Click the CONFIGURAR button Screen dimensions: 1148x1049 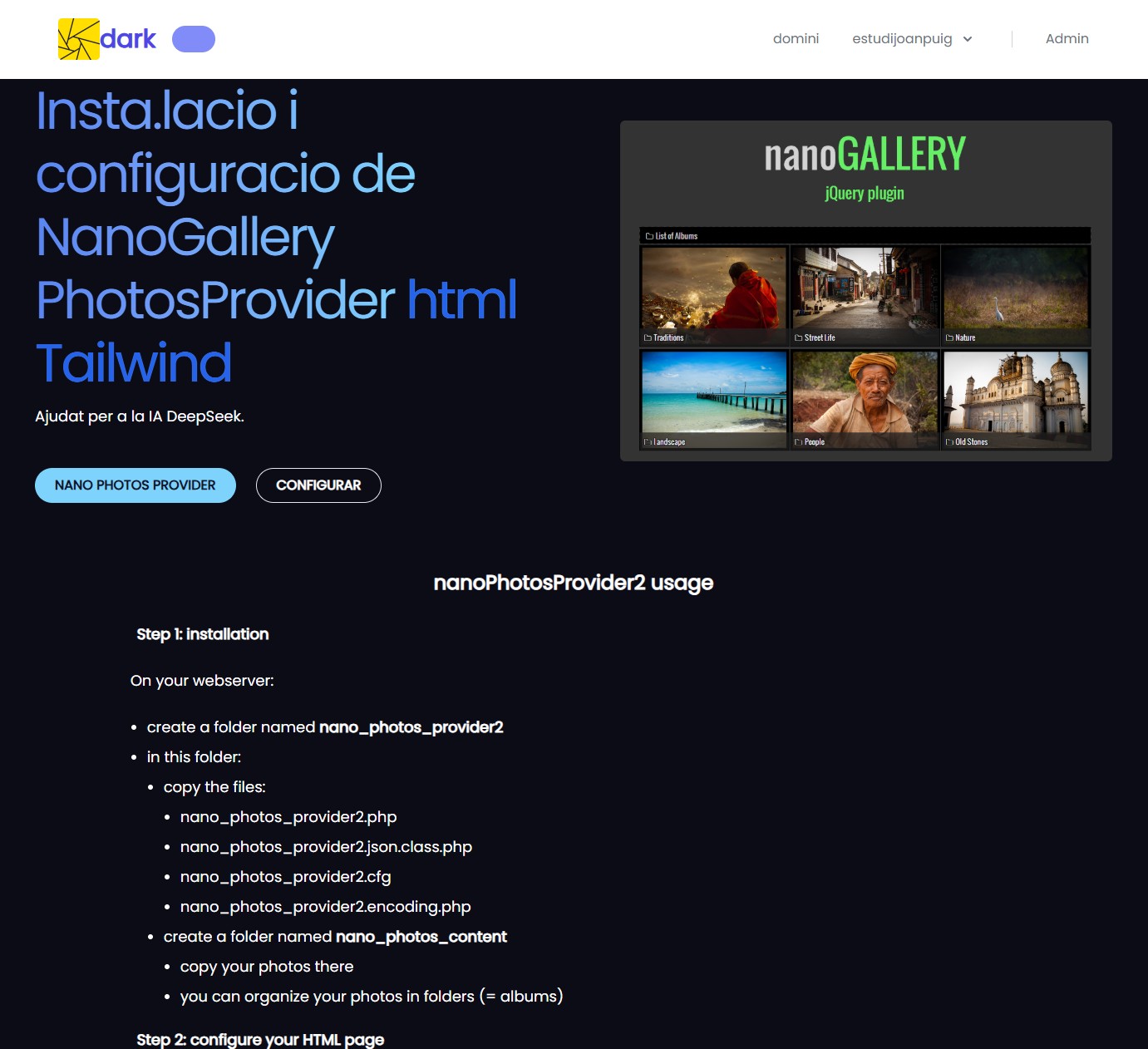318,485
